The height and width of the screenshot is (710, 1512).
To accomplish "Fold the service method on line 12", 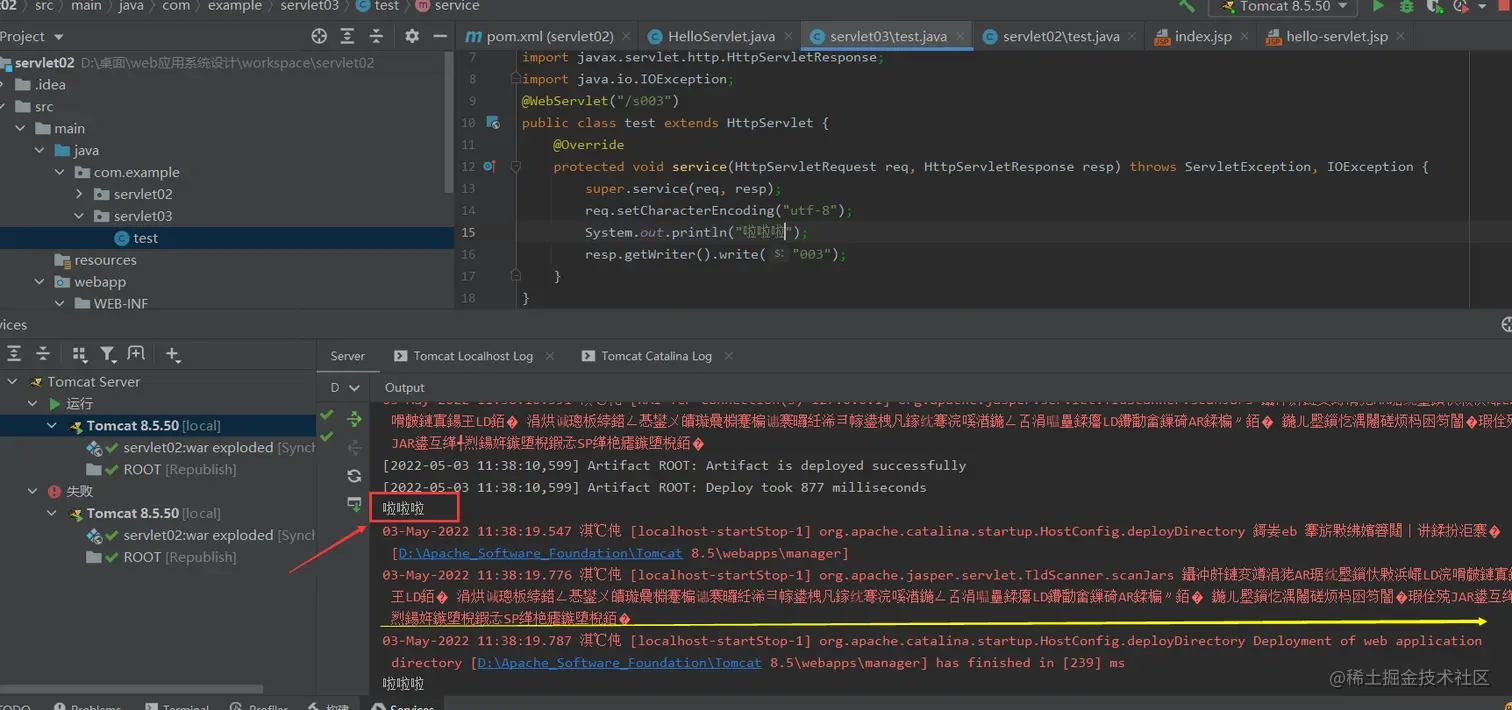I will pos(516,167).
